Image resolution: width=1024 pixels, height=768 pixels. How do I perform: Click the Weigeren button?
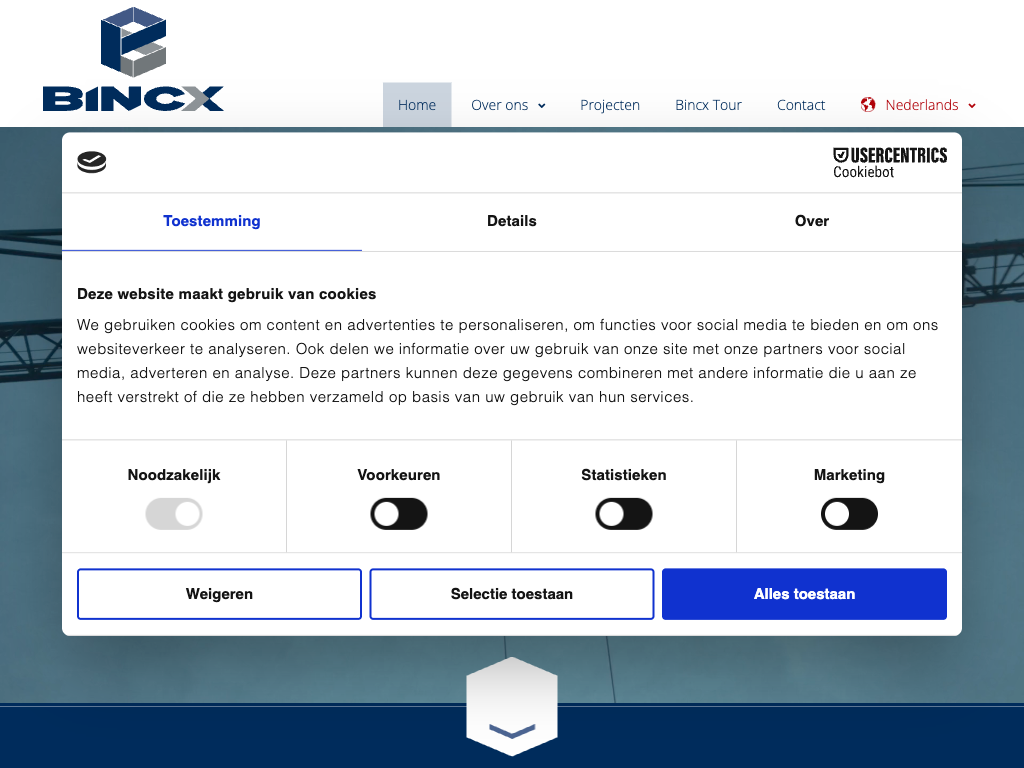tap(219, 594)
